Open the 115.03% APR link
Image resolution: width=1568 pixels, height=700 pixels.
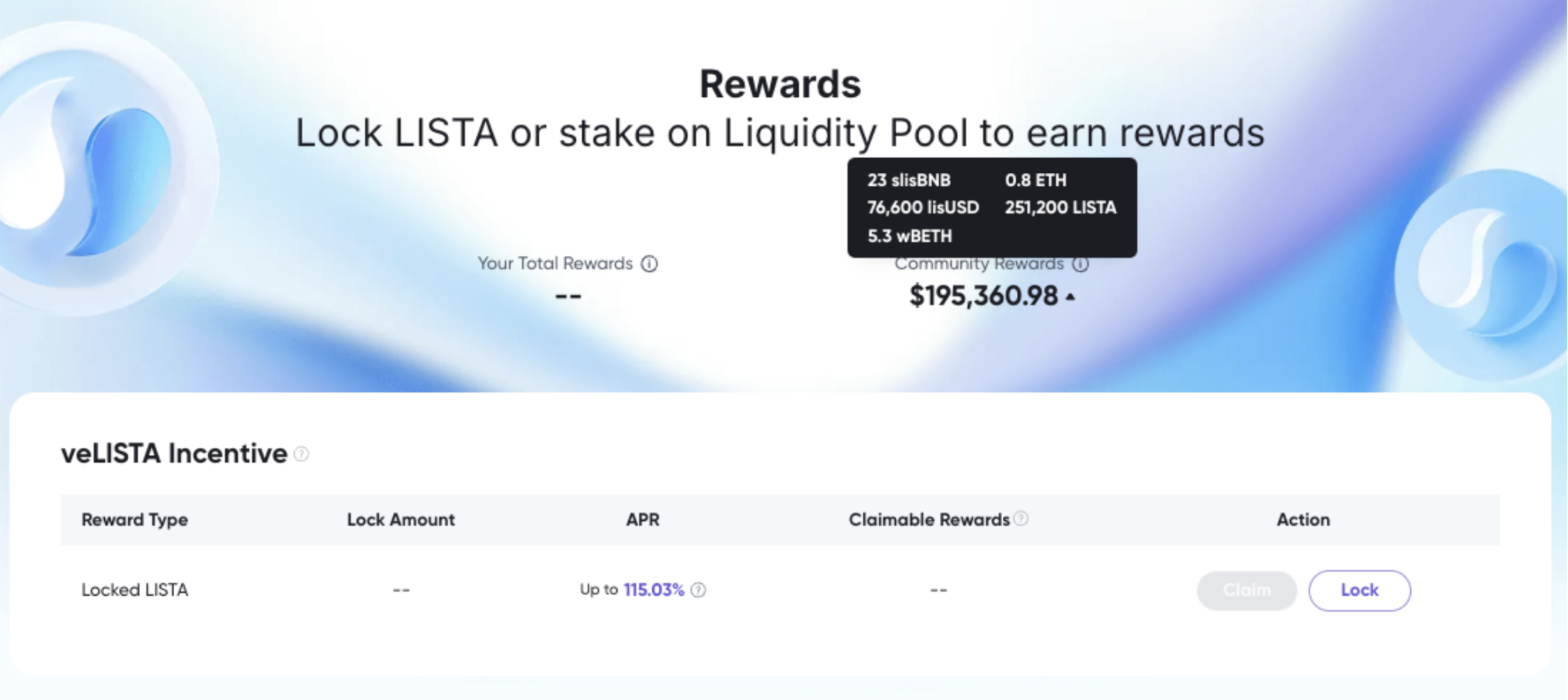[653, 590]
